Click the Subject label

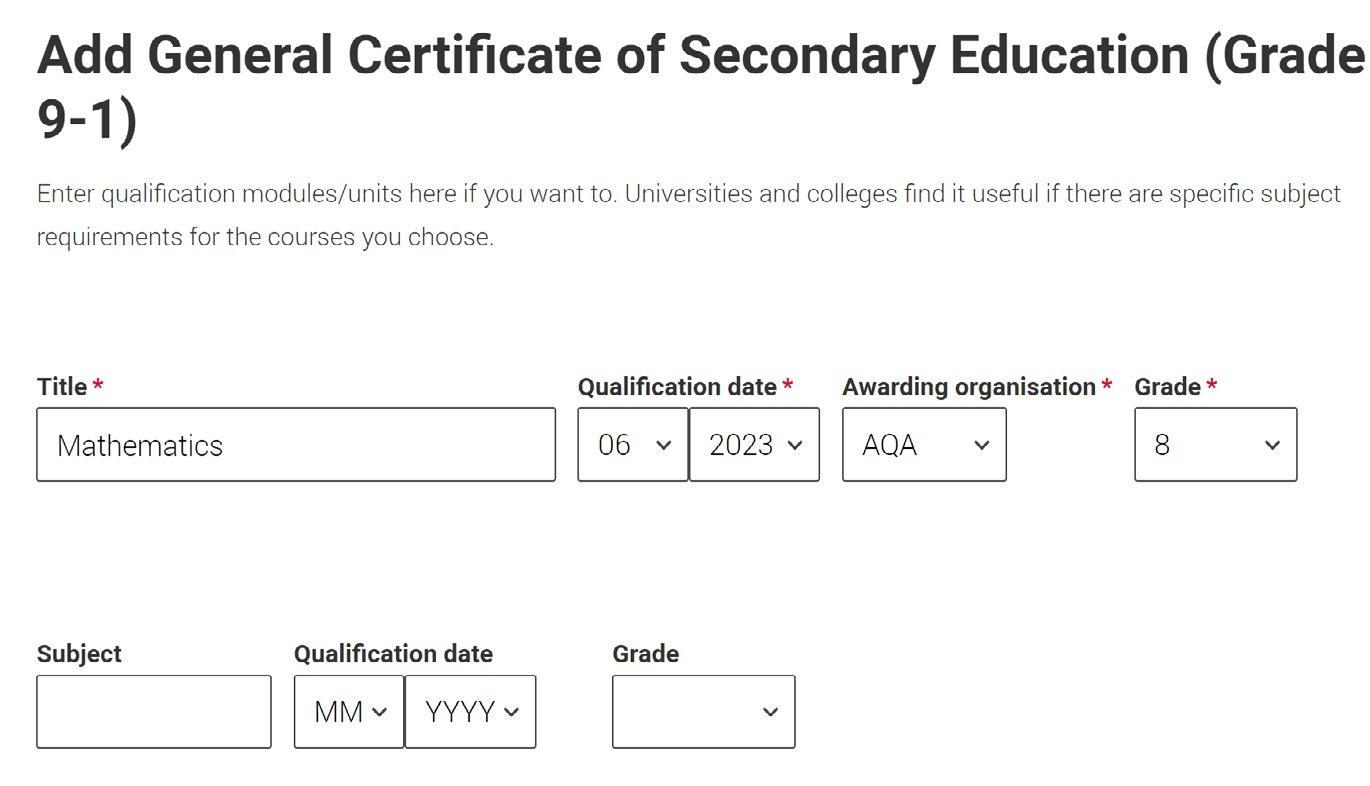(79, 654)
